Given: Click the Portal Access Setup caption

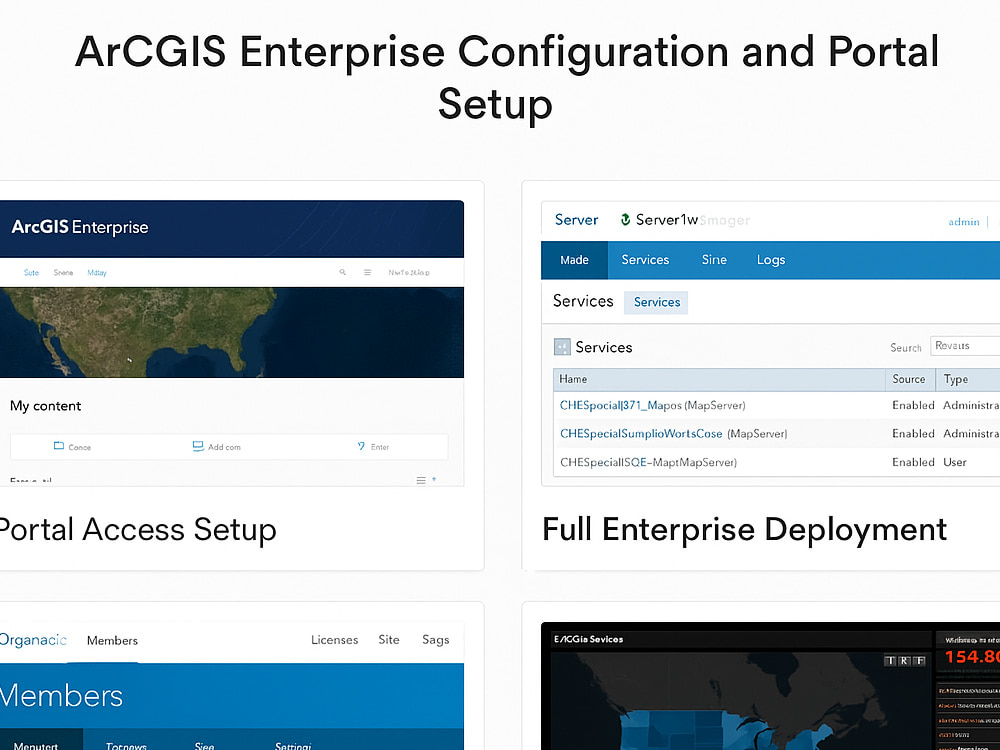Looking at the screenshot, I should 138,529.
